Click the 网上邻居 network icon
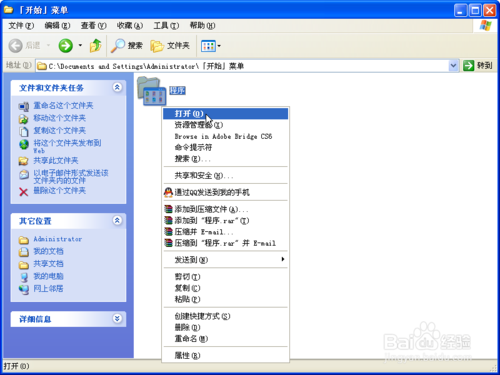500x375 pixels. click(24, 289)
